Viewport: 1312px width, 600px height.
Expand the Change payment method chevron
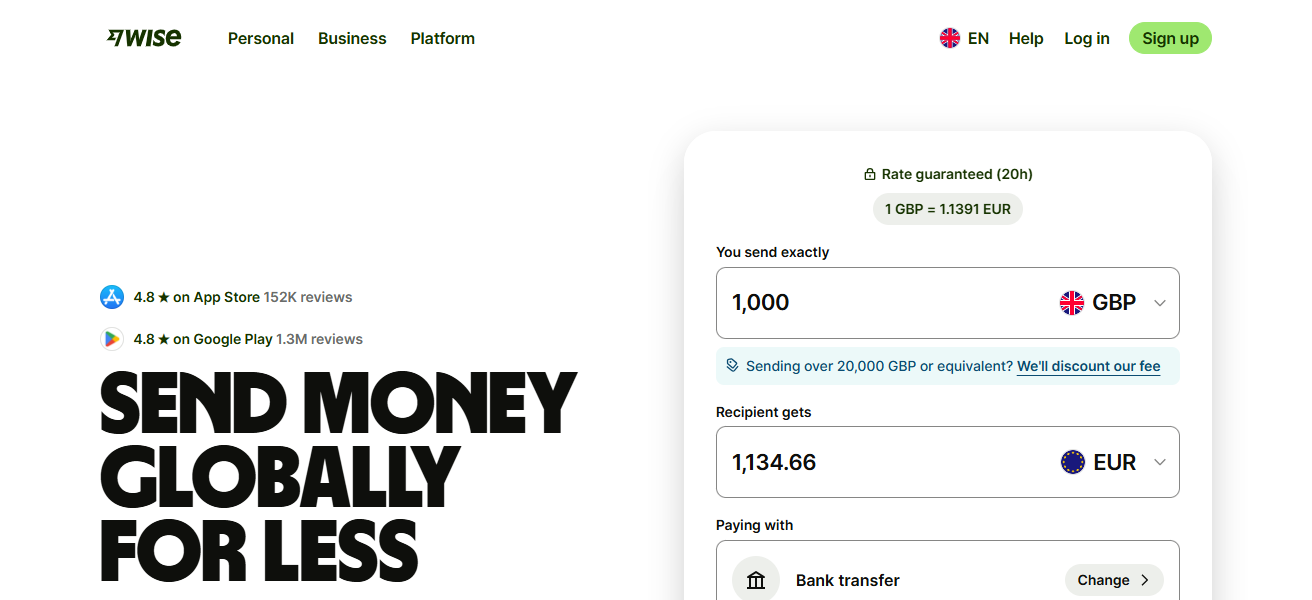1144,579
